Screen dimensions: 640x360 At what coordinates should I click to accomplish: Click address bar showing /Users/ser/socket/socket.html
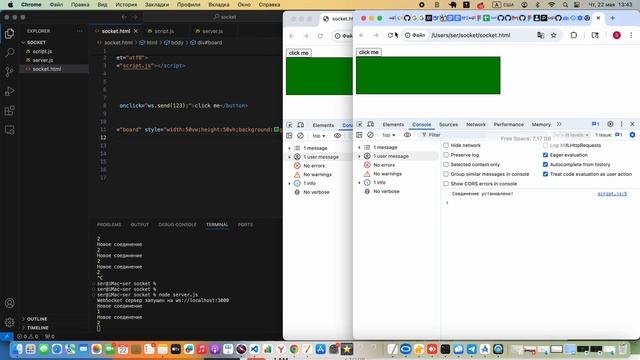click(471, 36)
